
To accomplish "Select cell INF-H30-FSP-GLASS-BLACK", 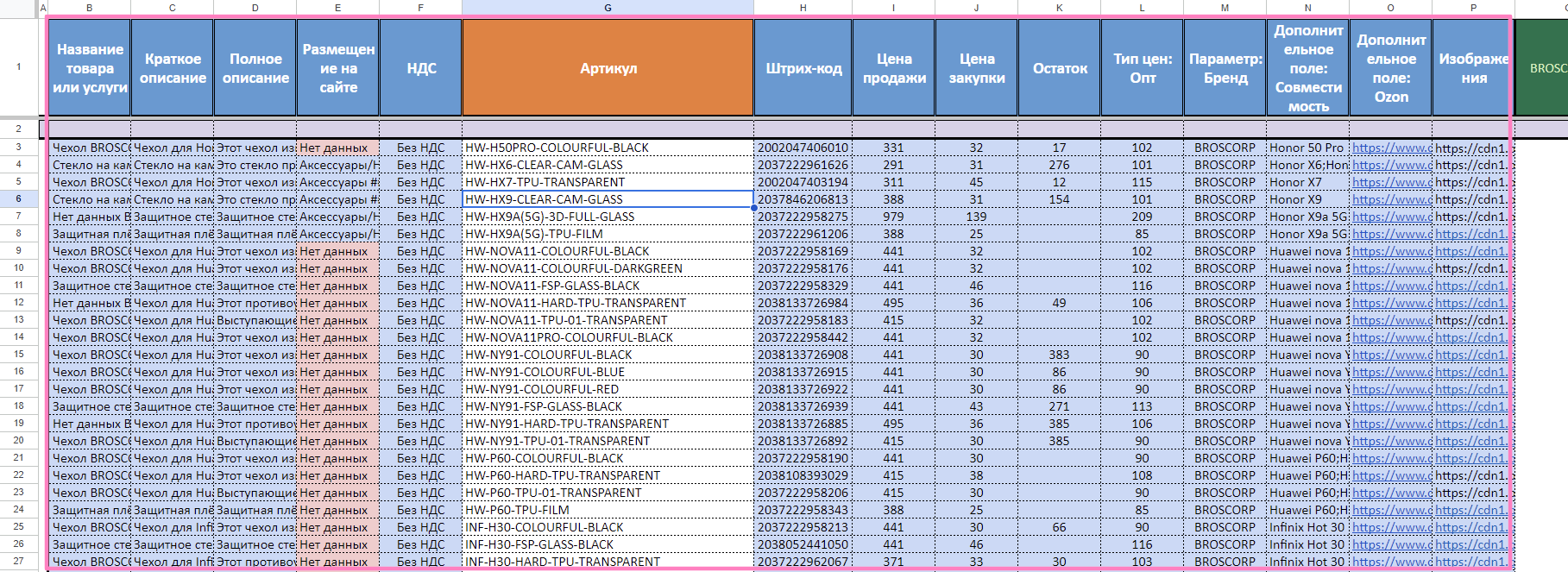I will tap(608, 544).
